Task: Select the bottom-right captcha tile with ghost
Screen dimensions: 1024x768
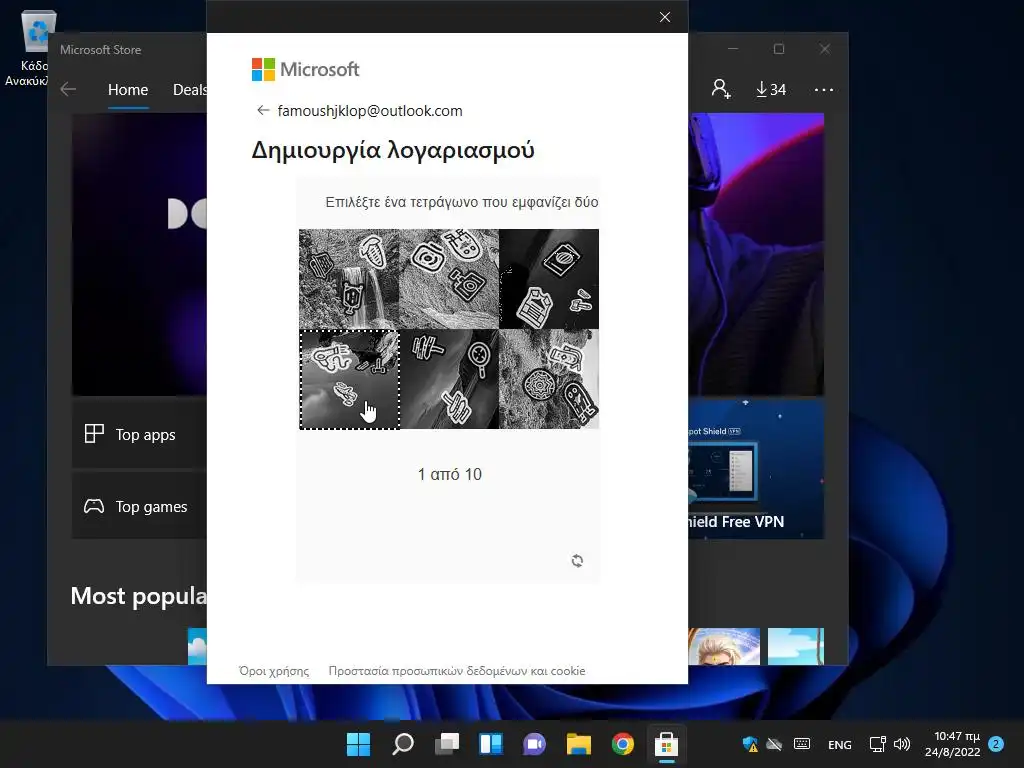Action: click(549, 379)
